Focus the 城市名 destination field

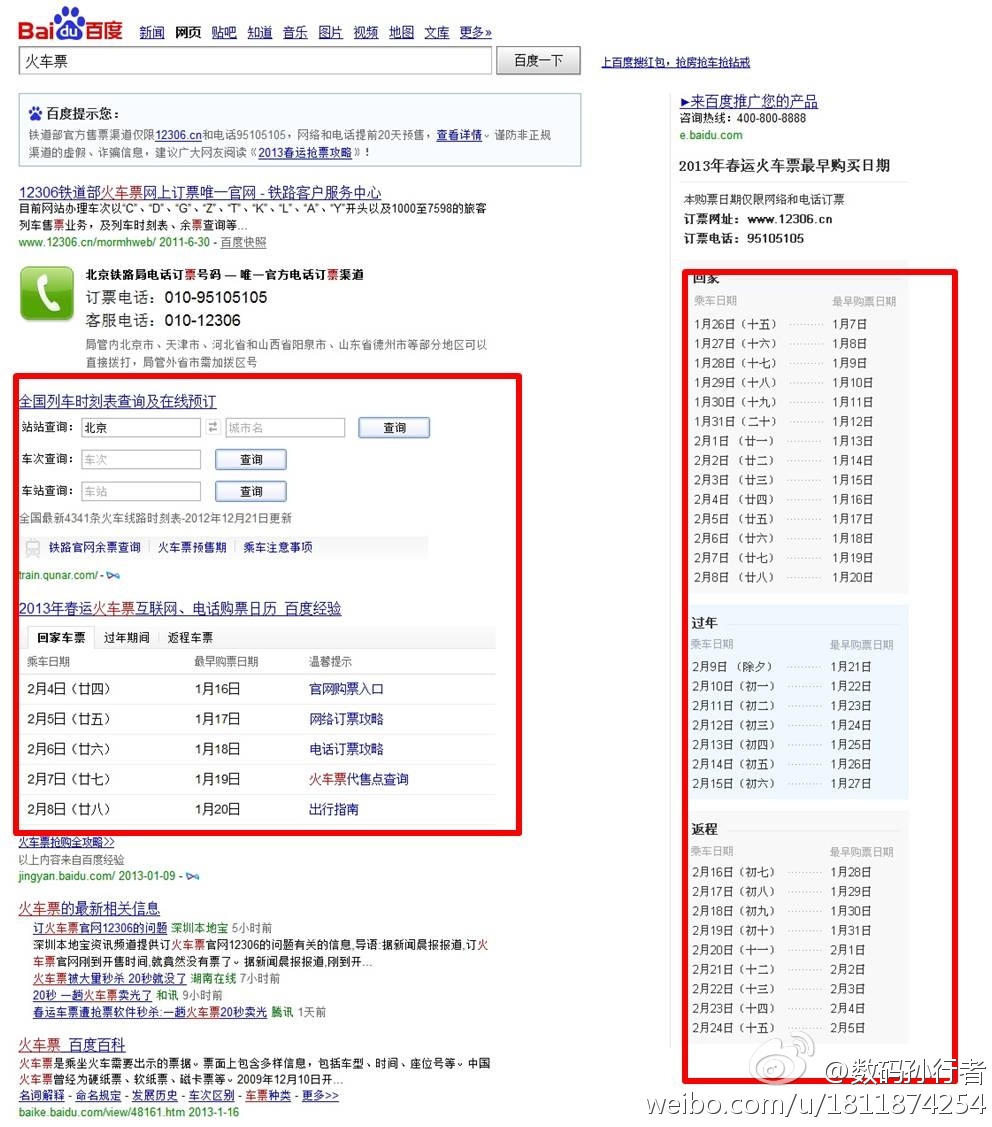pyautogui.click(x=285, y=428)
